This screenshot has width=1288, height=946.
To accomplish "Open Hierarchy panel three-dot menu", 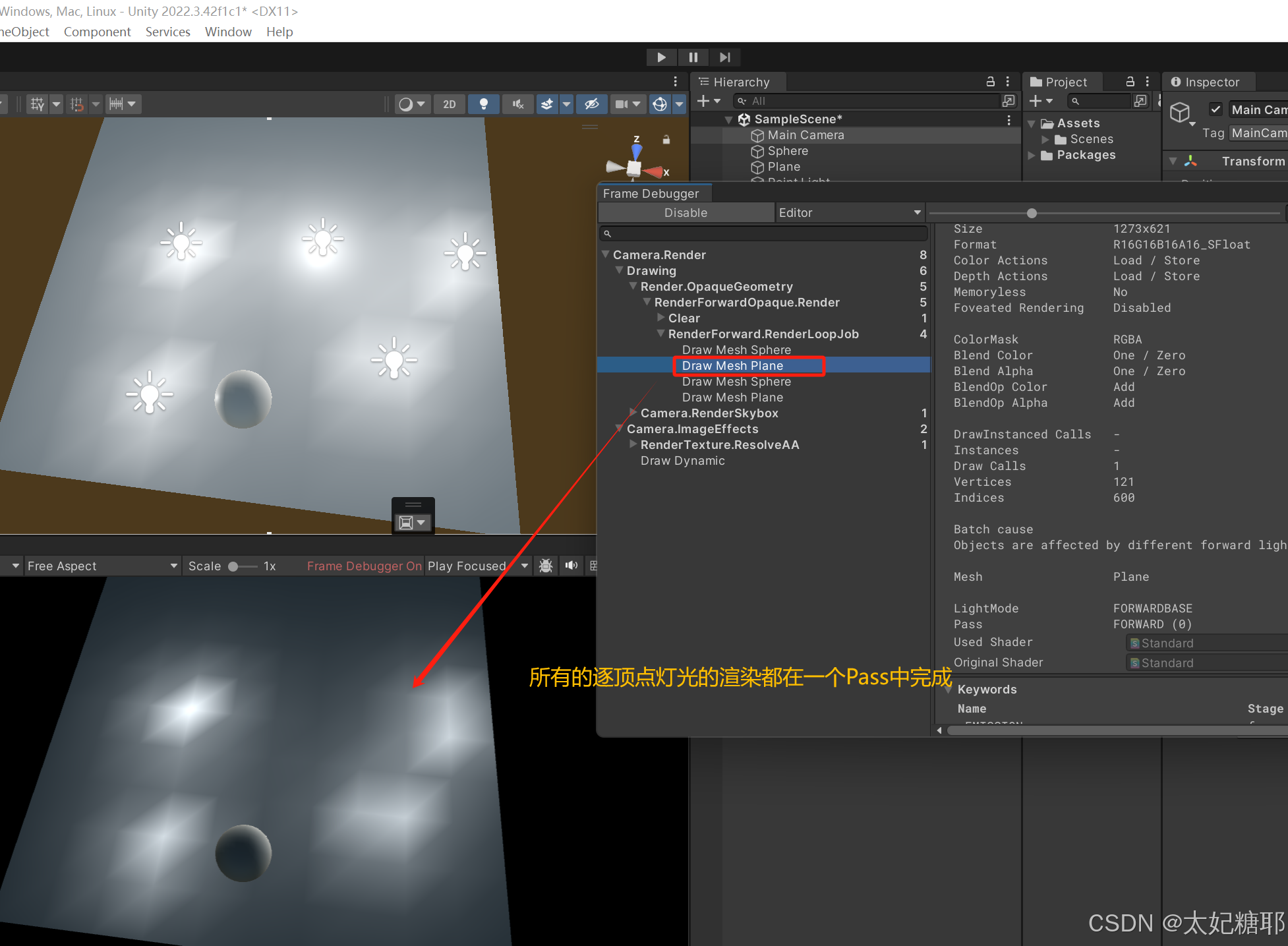I will click(1007, 81).
